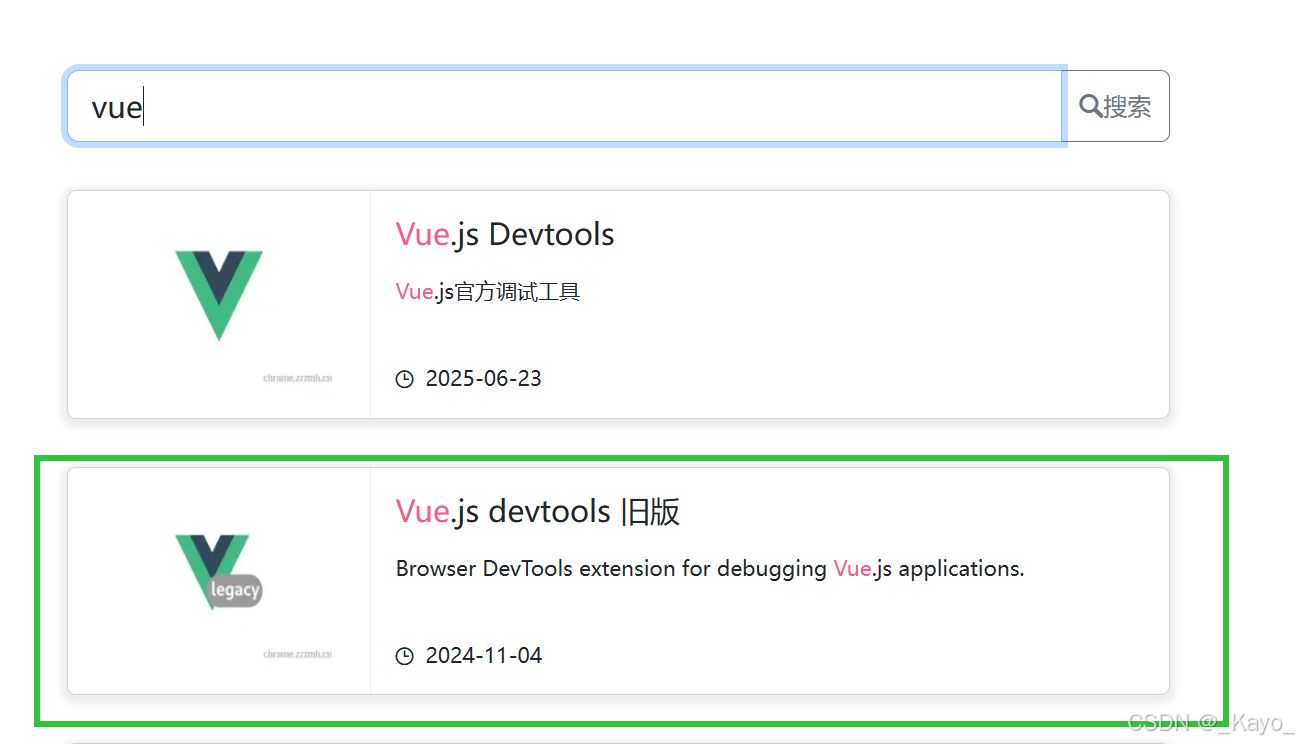Click the clock icon beside 2024-11-04

(405, 656)
